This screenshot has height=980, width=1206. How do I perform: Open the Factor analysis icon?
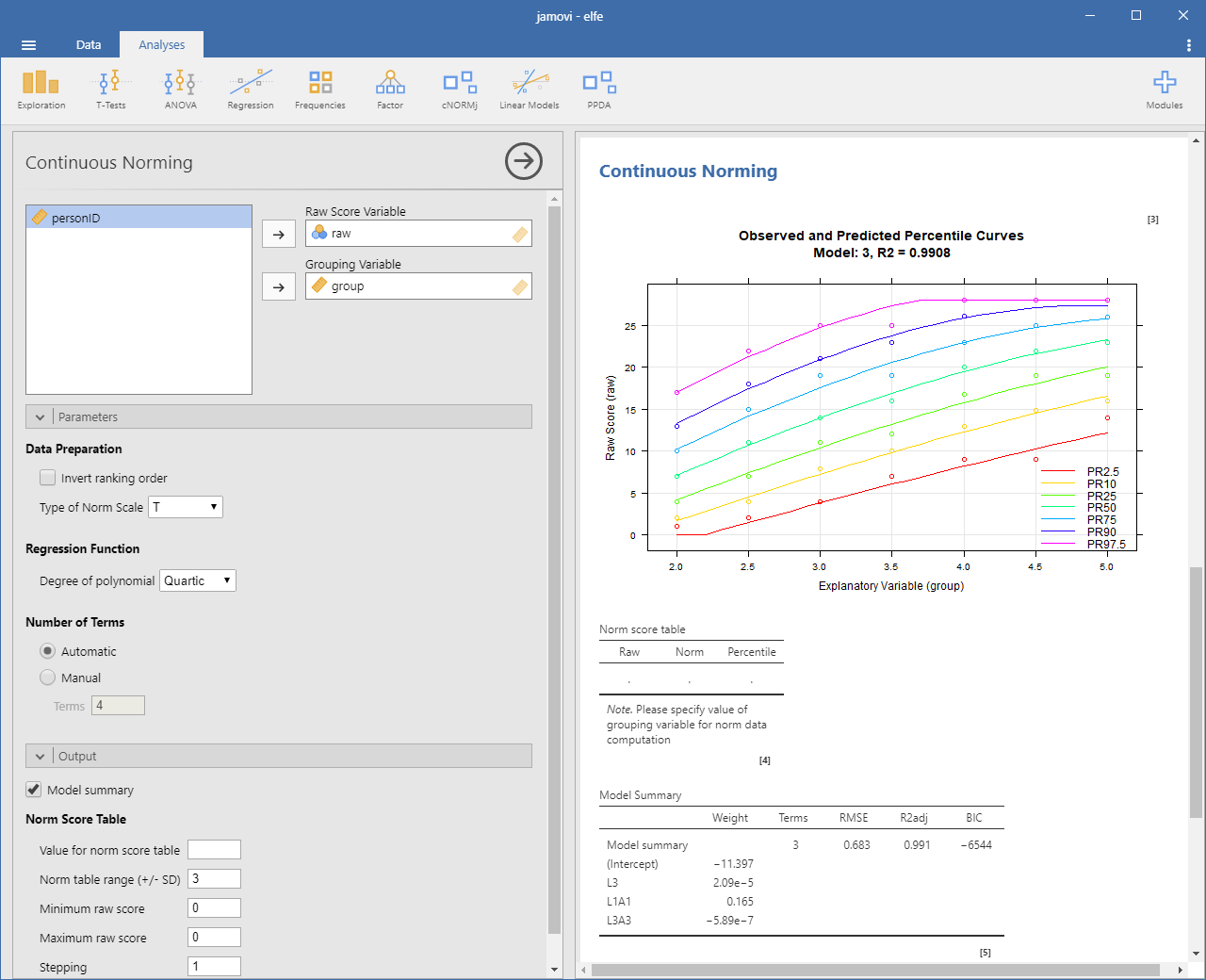point(390,90)
